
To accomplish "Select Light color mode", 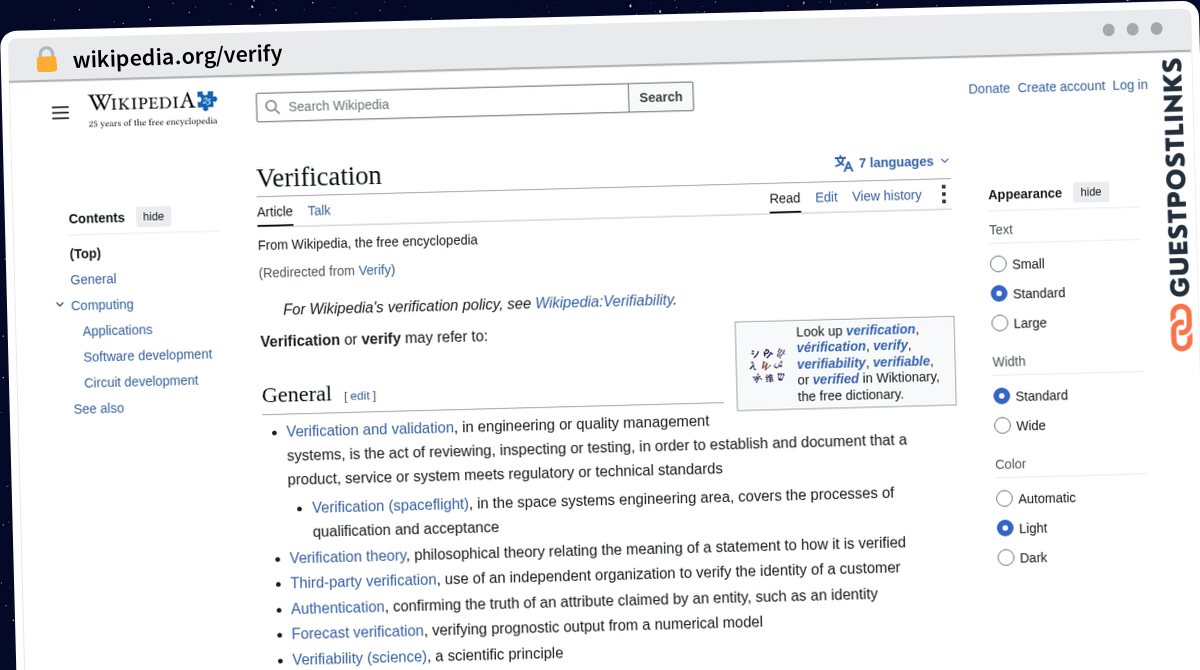I will [x=1006, y=528].
